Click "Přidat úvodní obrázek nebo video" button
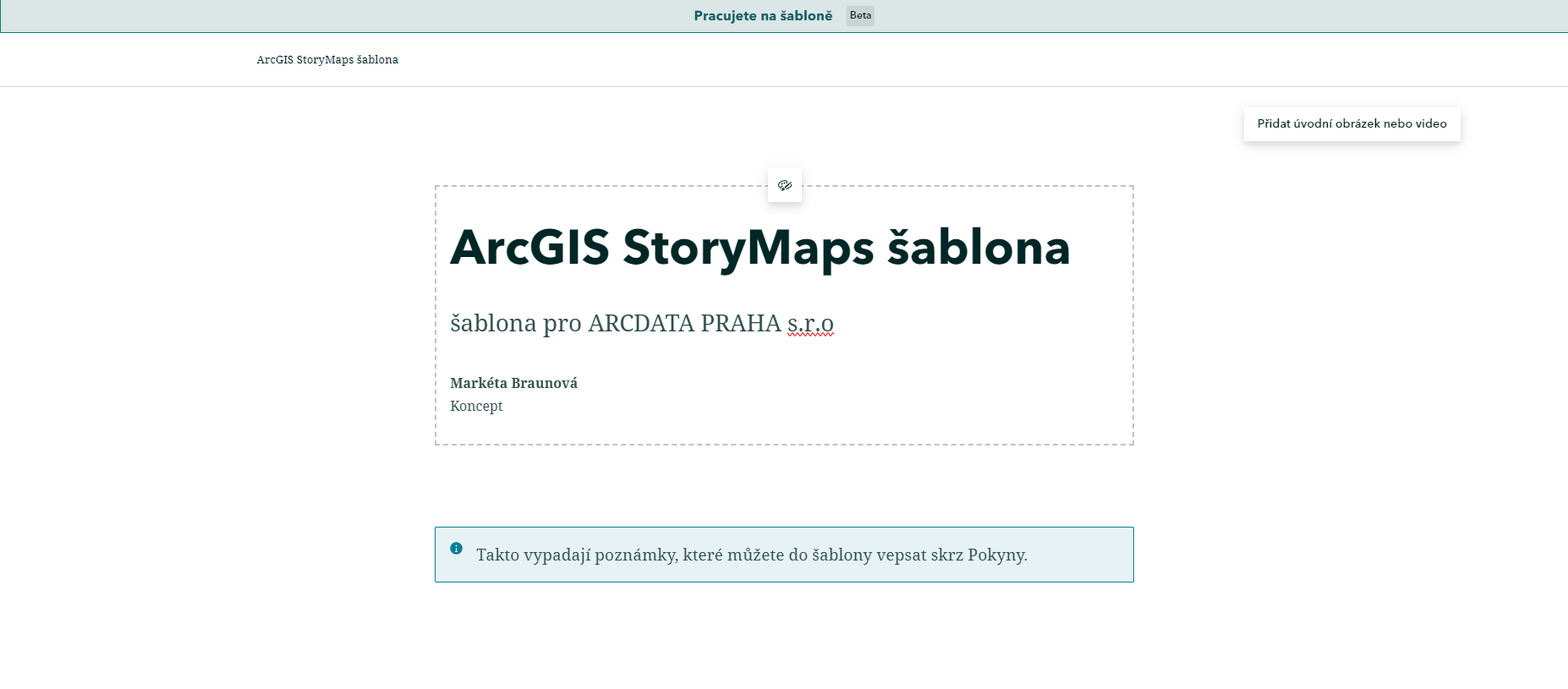1568x689 pixels. pyautogui.click(x=1351, y=123)
